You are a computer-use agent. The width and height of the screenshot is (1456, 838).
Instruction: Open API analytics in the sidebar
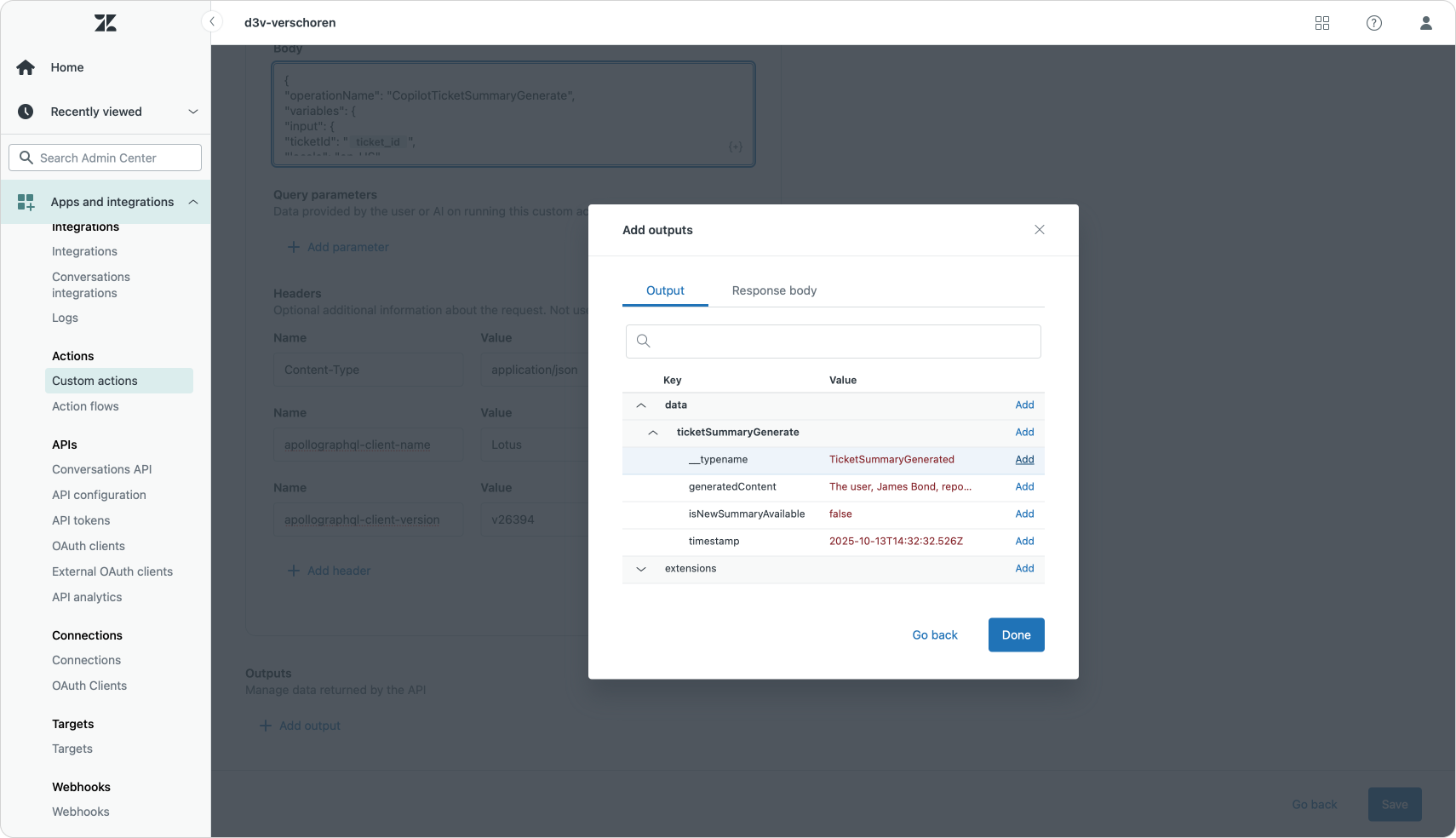point(87,597)
